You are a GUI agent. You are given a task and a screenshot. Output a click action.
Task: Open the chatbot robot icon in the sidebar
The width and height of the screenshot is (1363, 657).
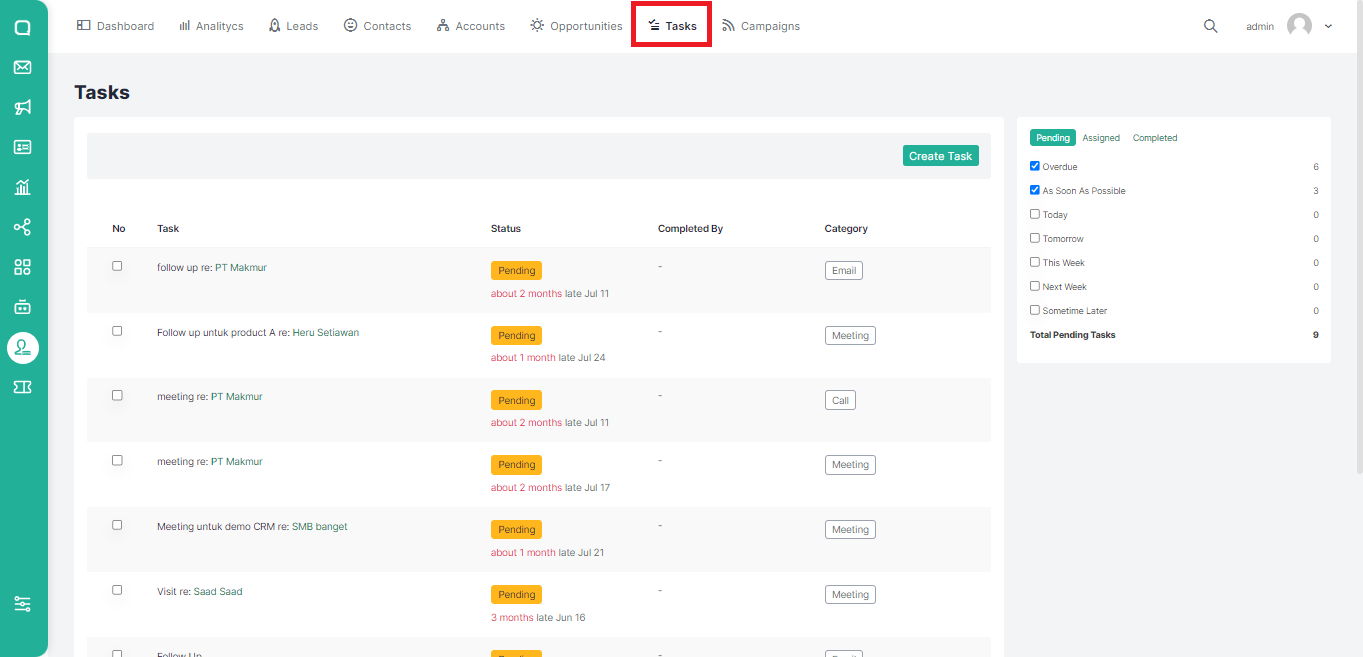(22, 307)
